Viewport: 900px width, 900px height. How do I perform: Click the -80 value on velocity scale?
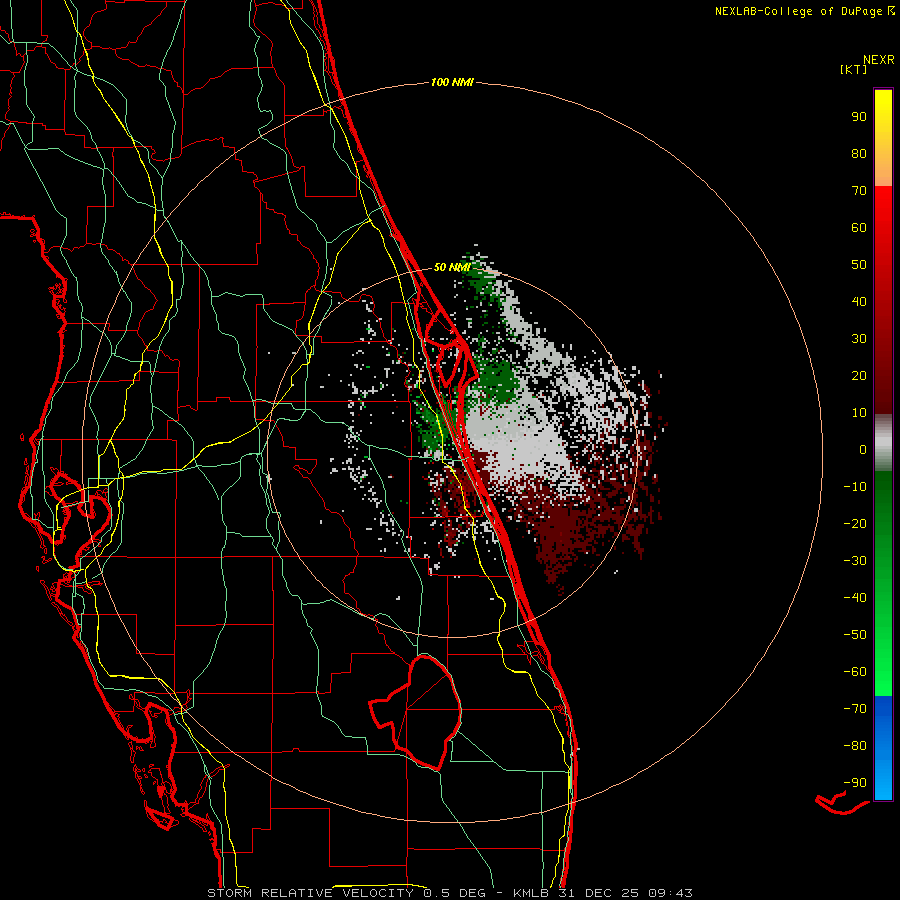[x=855, y=746]
